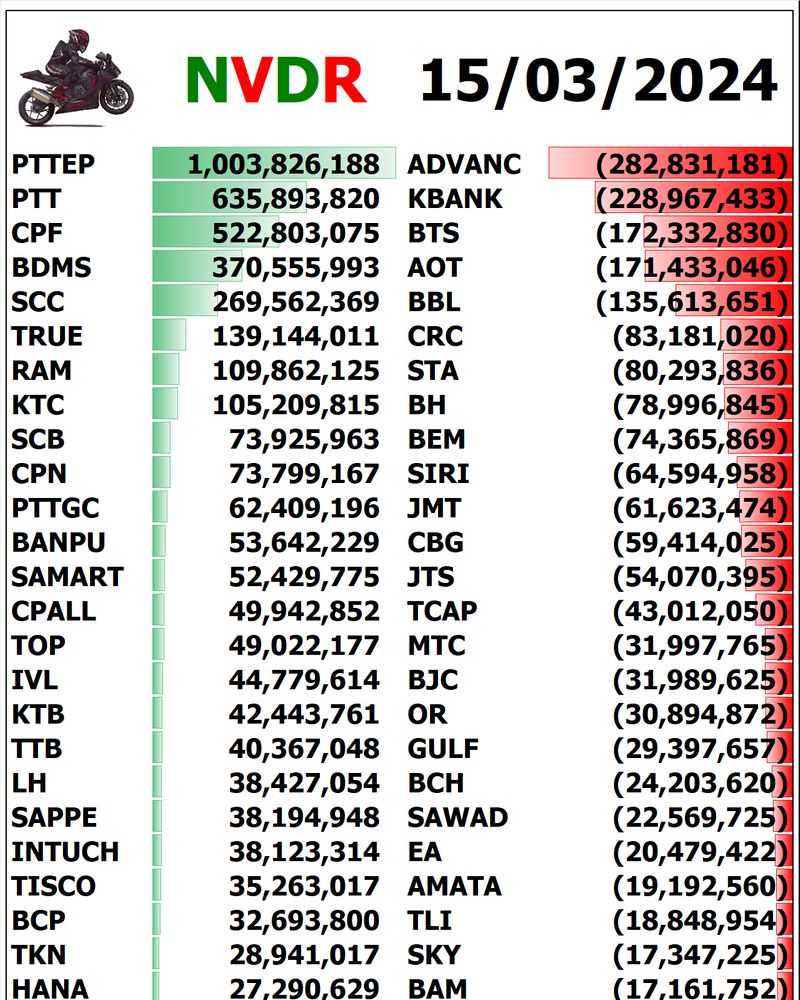Select the CPF value 522,803,075
The height and width of the screenshot is (1000, 800).
(295, 233)
